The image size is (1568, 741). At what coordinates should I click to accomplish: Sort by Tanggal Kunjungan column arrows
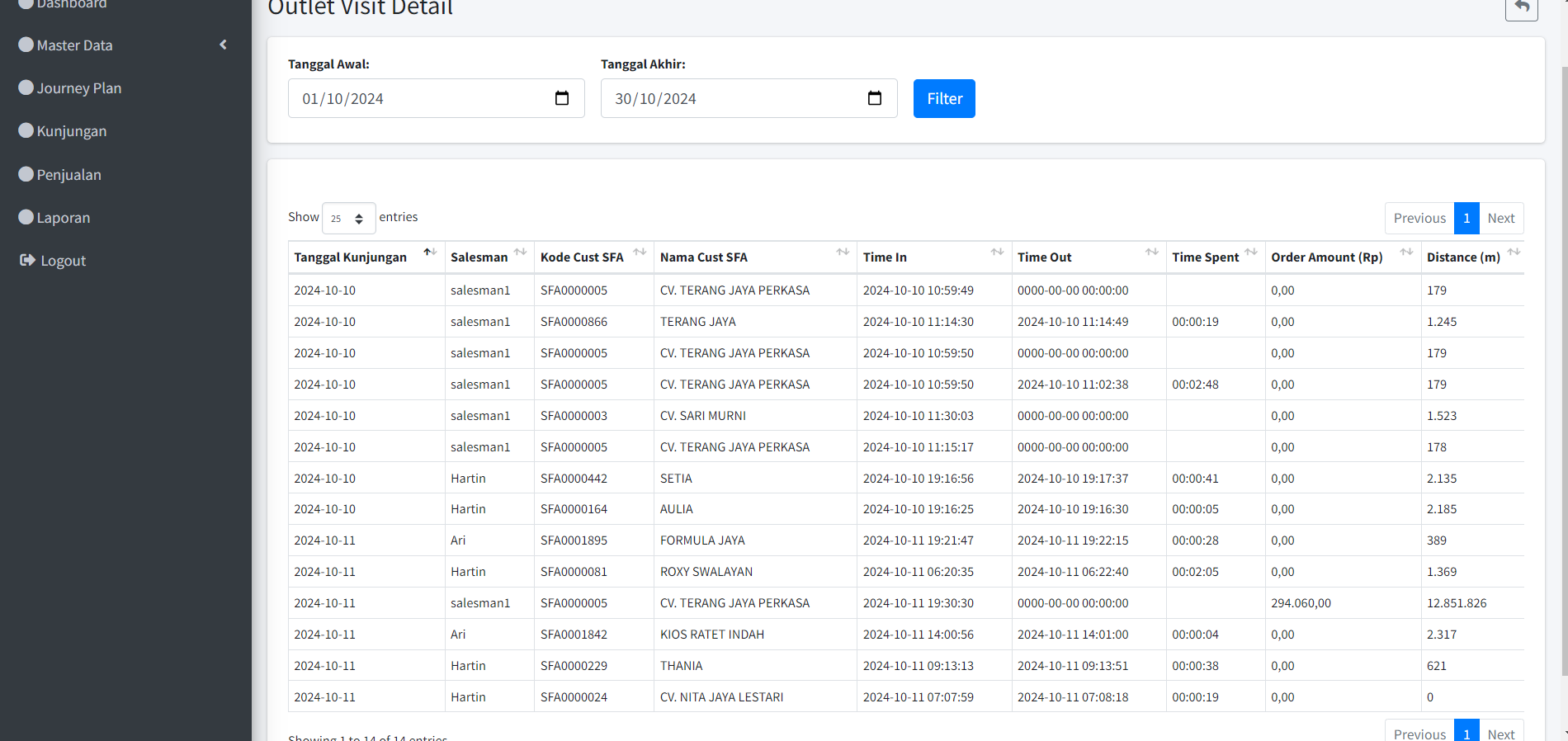430,252
